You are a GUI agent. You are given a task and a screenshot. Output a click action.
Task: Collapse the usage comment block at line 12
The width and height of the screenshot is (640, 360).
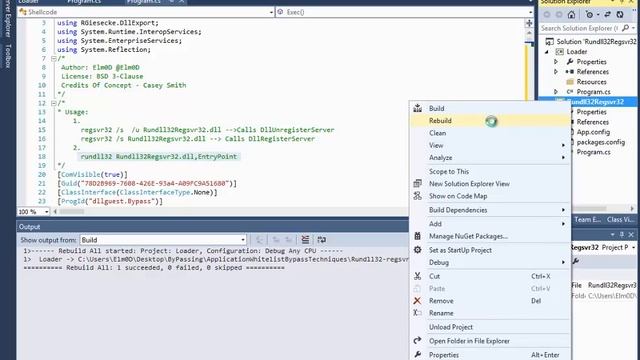coord(53,103)
